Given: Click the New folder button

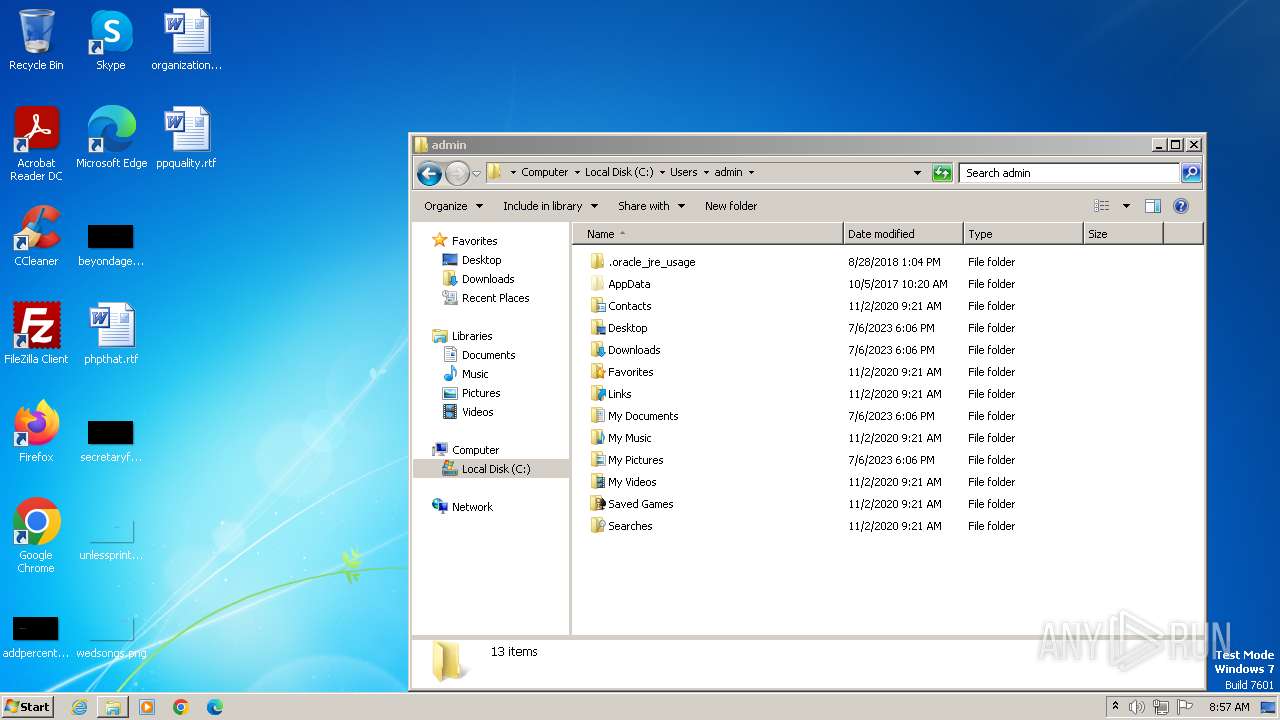Looking at the screenshot, I should point(731,206).
